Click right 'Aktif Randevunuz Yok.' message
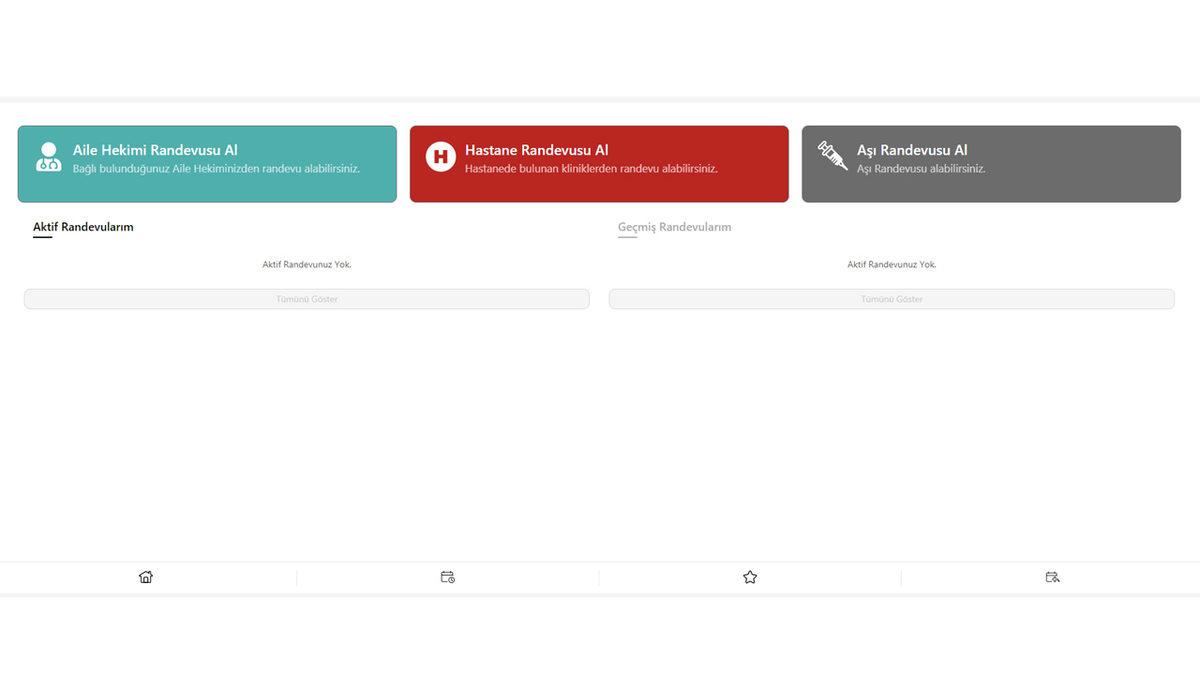Image resolution: width=1200 pixels, height=675 pixels. (x=892, y=265)
